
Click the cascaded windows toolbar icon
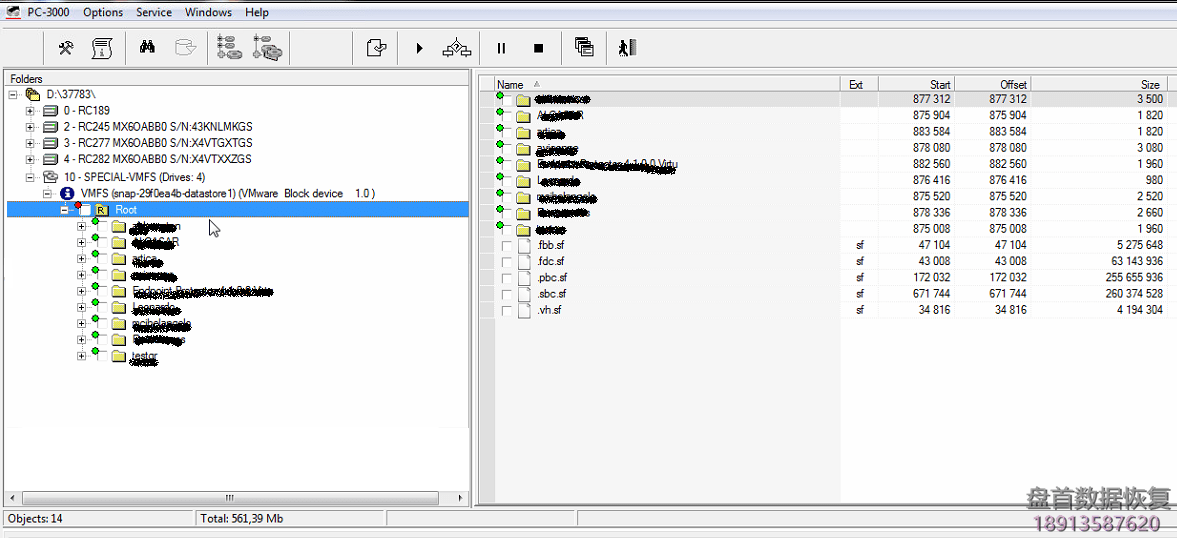584,47
